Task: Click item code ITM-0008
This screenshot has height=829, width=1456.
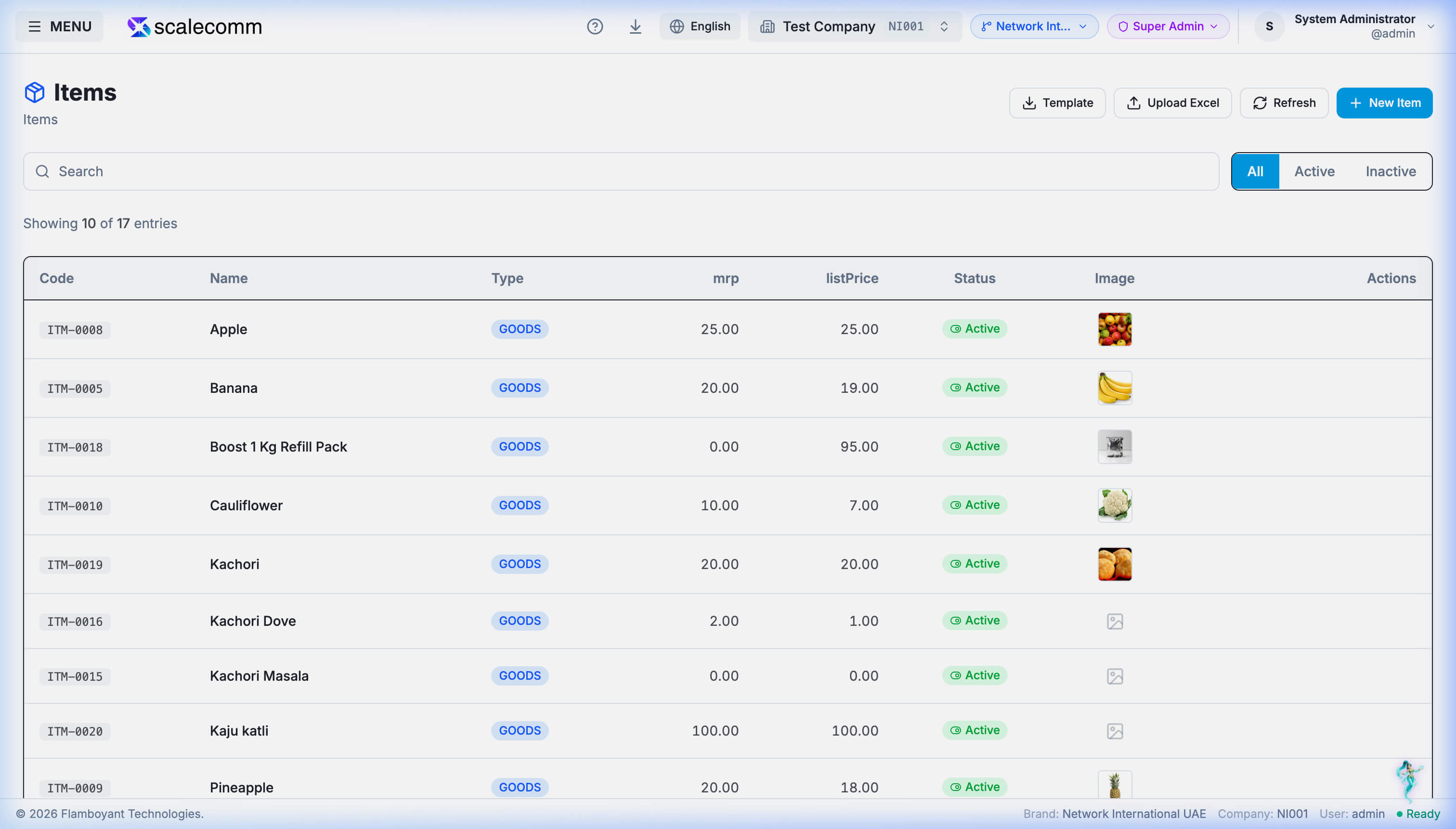Action: (x=75, y=330)
